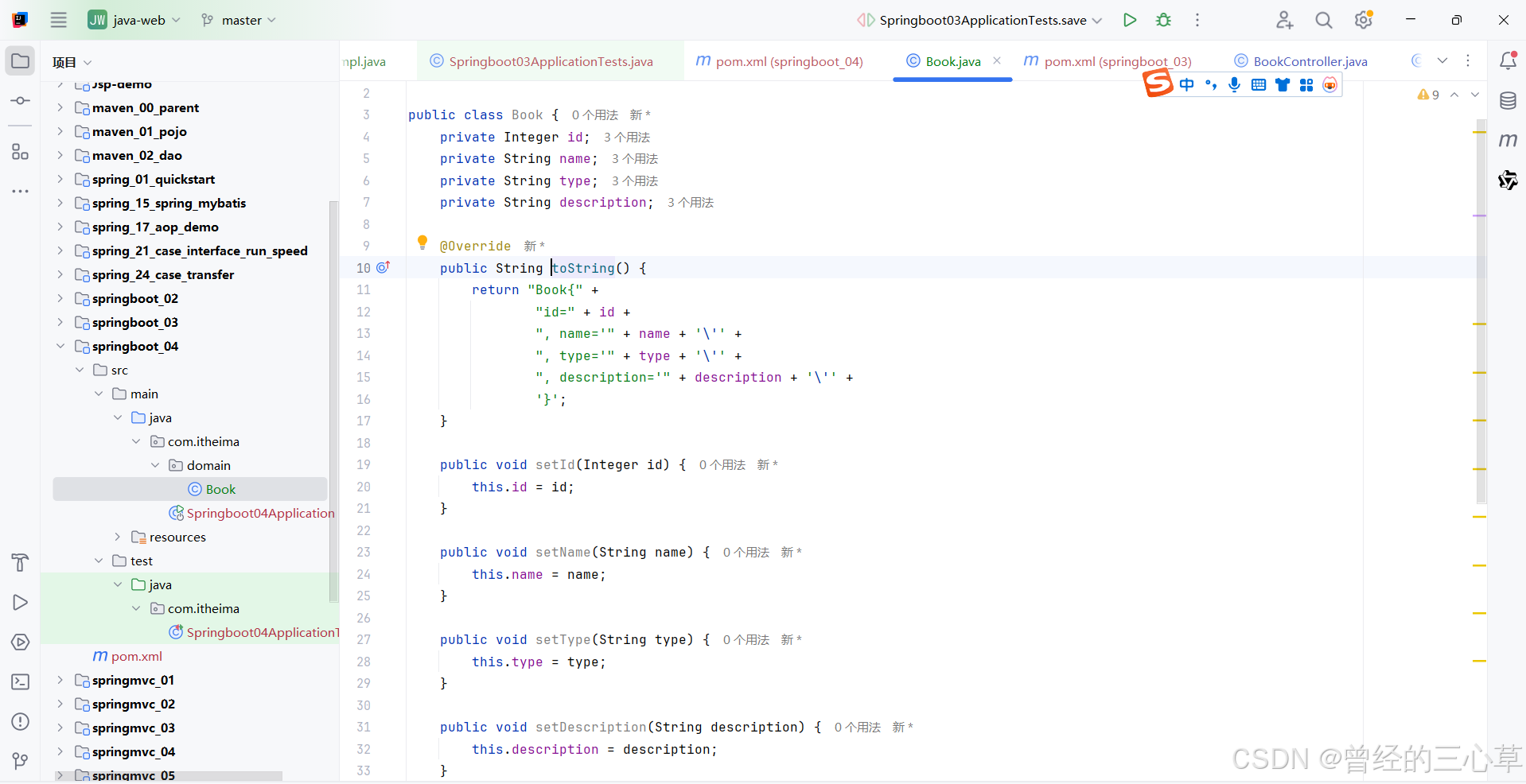The image size is (1526, 784).
Task: Click the override gutter icon on line 10
Action: pos(383,267)
